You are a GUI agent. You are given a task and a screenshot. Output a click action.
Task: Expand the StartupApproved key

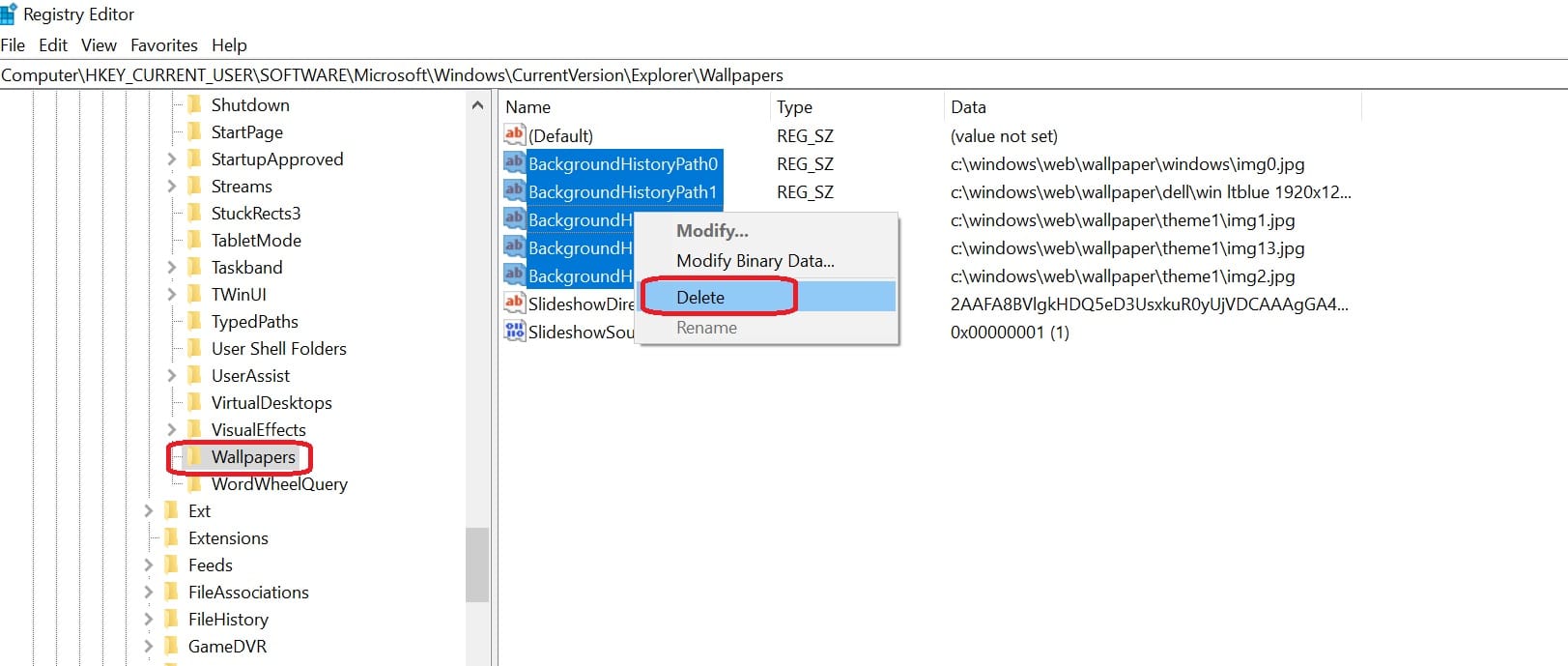172,159
